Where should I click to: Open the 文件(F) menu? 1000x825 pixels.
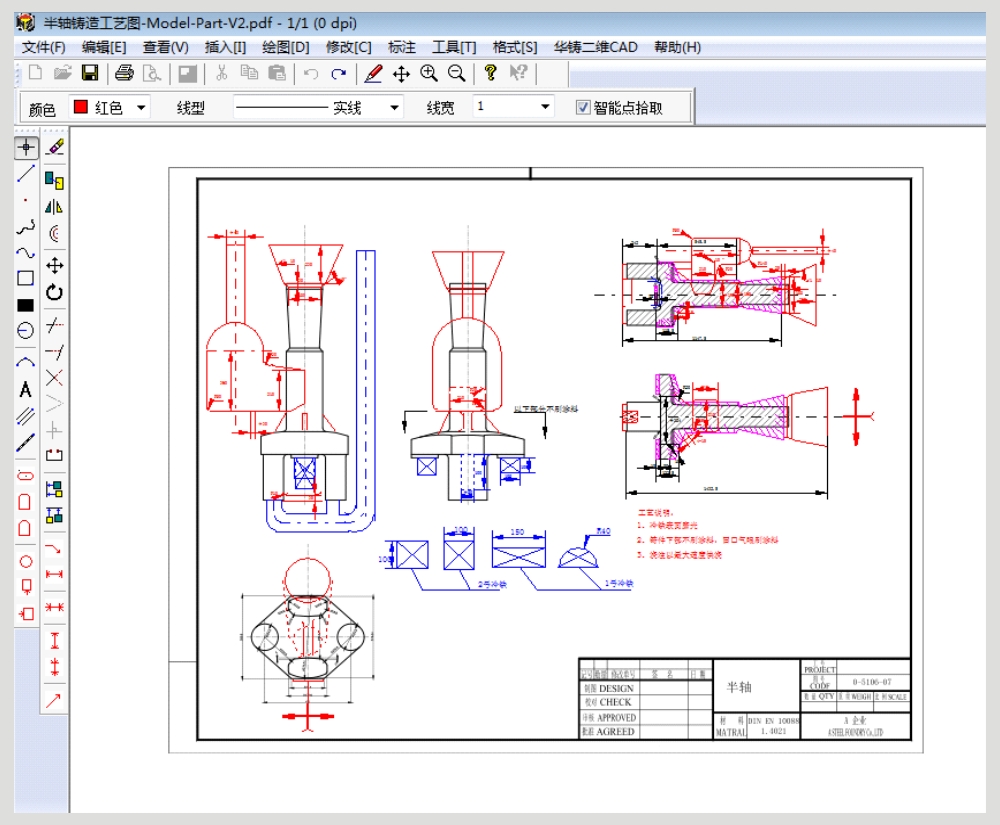[43, 47]
